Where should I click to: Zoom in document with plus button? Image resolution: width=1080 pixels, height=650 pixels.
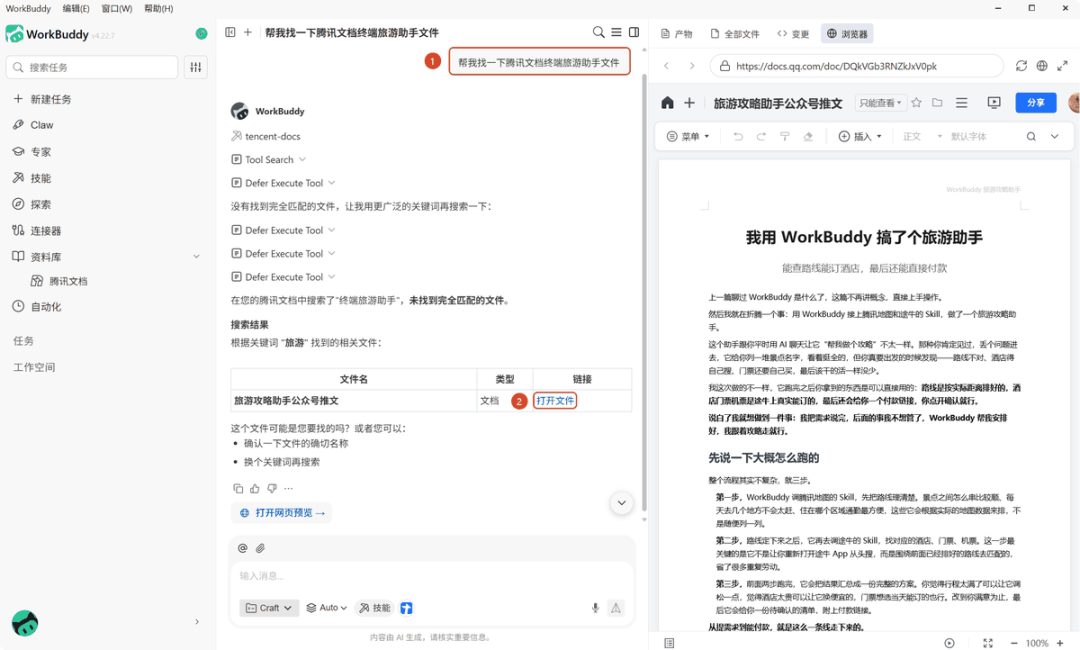(1060, 643)
